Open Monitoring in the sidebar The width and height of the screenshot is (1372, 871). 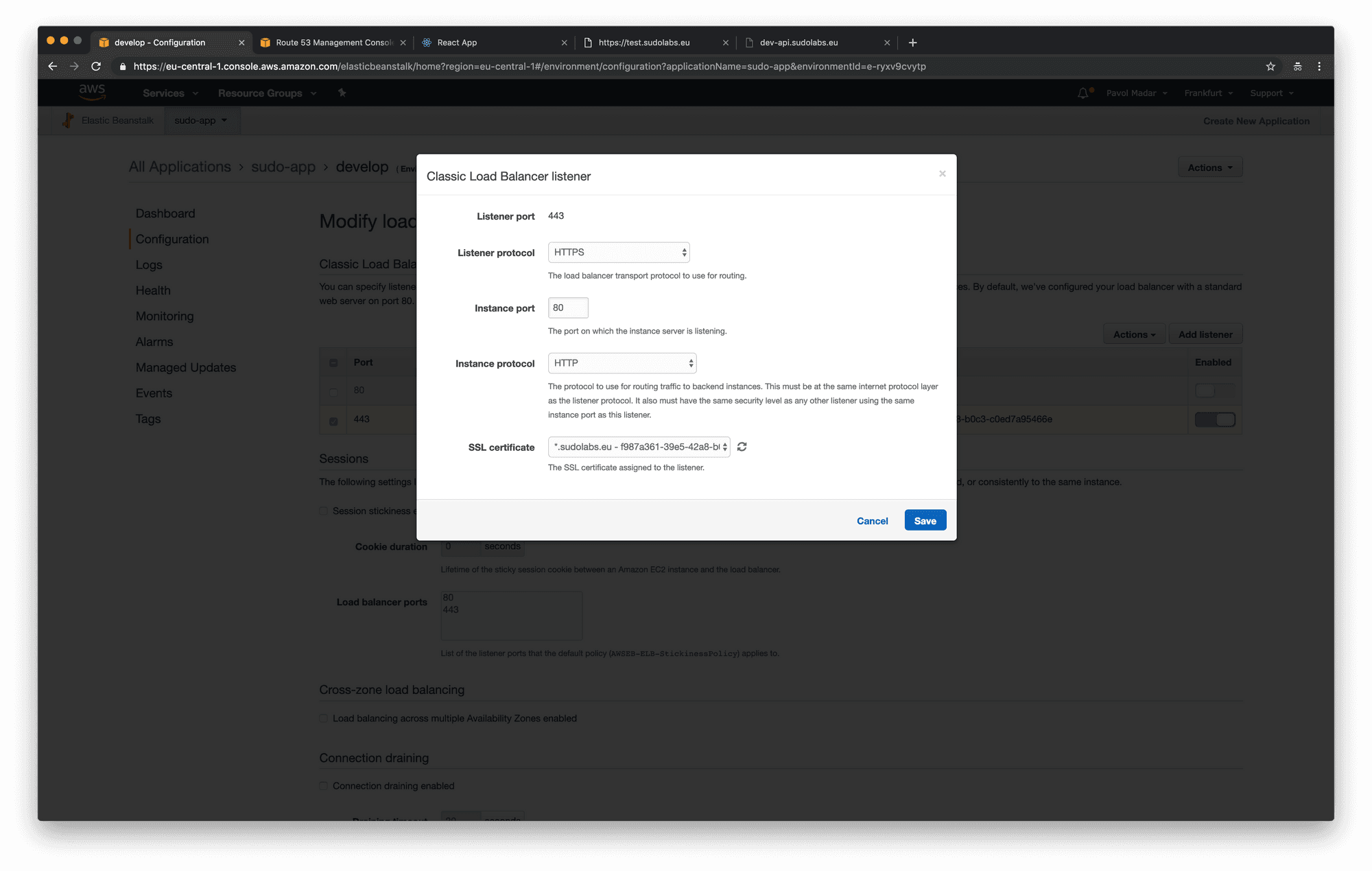click(x=165, y=316)
